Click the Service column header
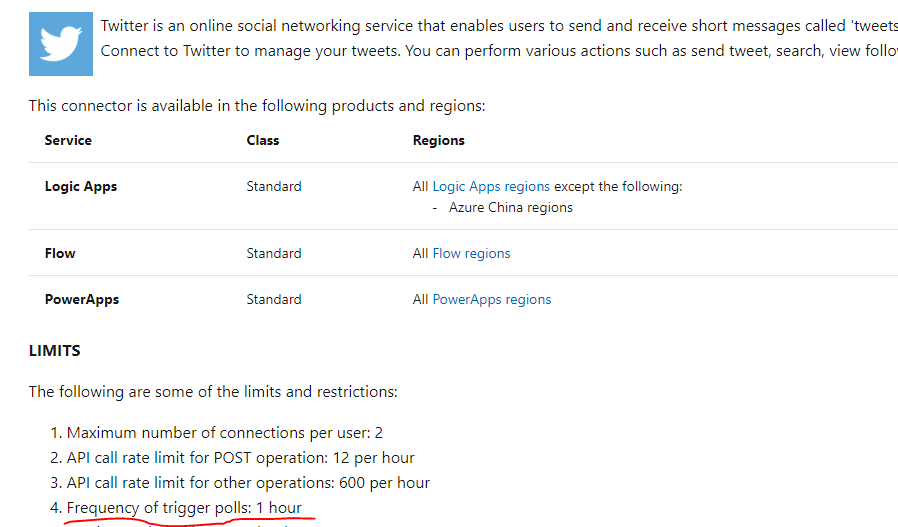Viewport: 898px width, 527px height. pos(68,140)
